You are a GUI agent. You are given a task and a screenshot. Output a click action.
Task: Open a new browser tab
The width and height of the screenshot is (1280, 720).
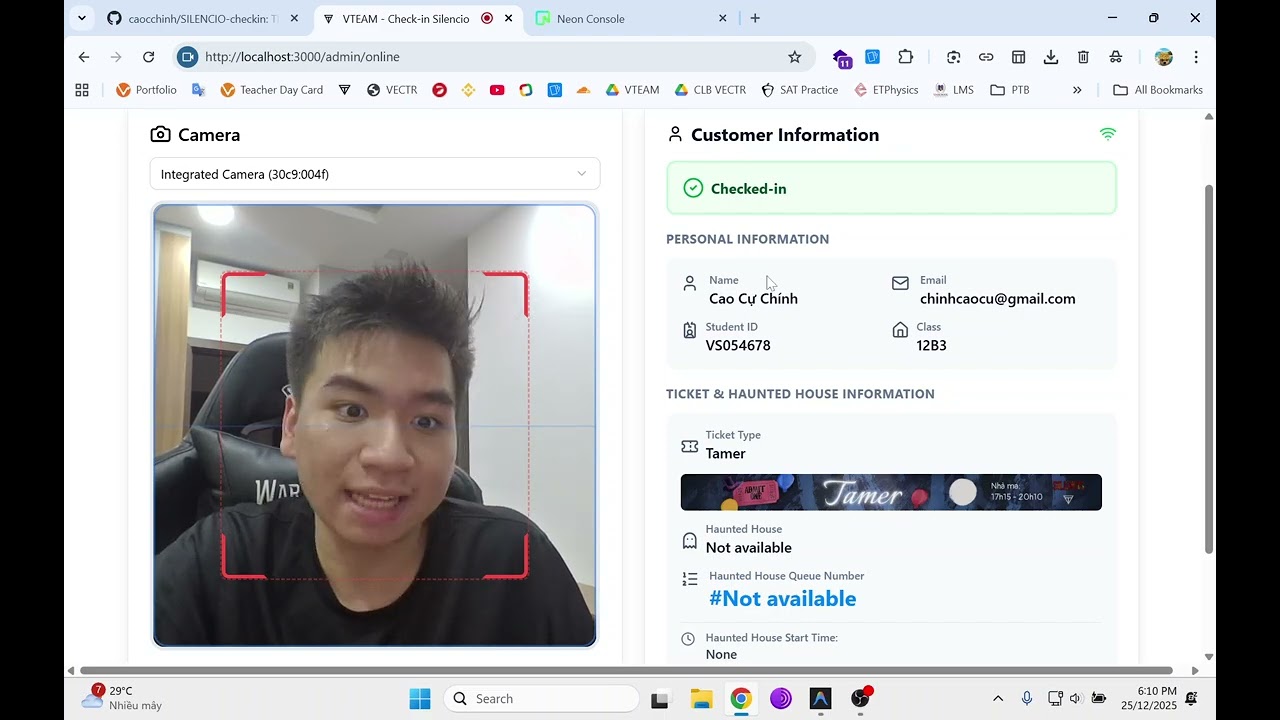pos(755,18)
